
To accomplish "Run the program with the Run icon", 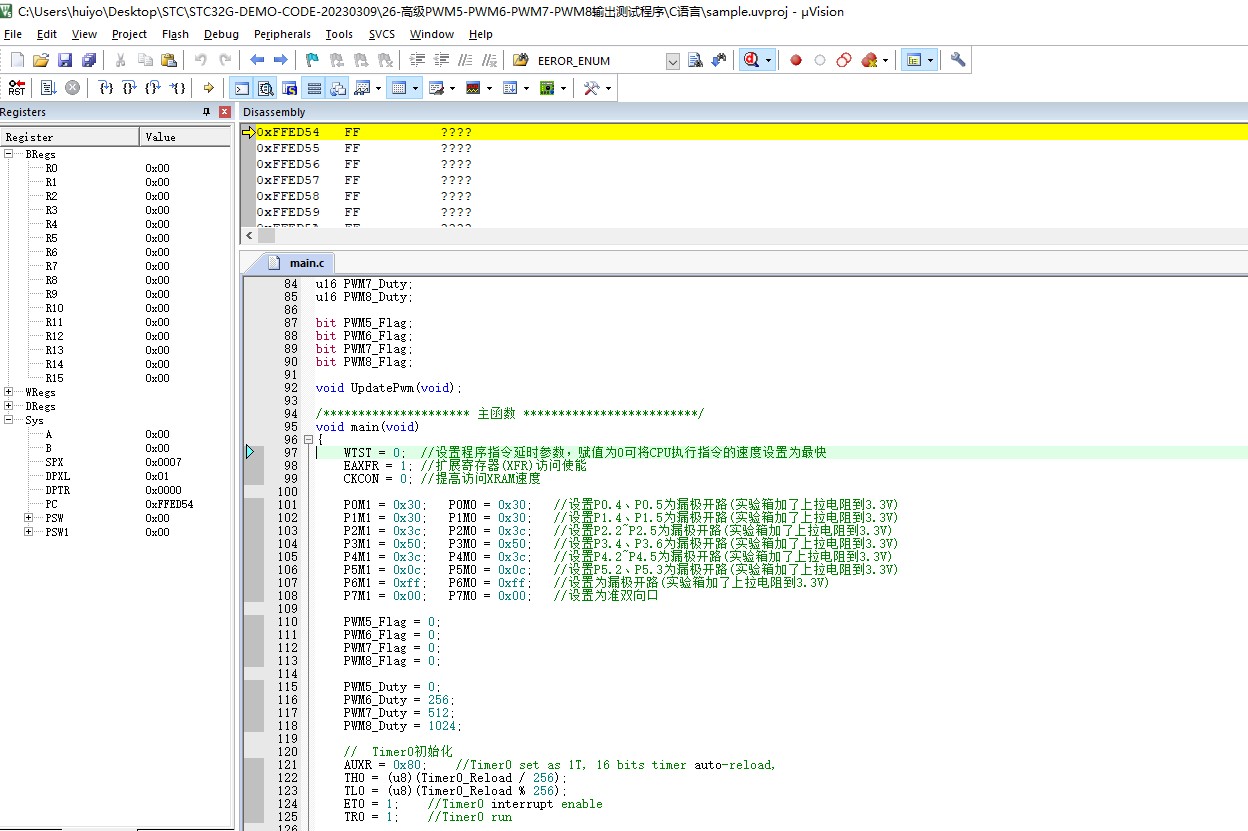I will [48, 88].
